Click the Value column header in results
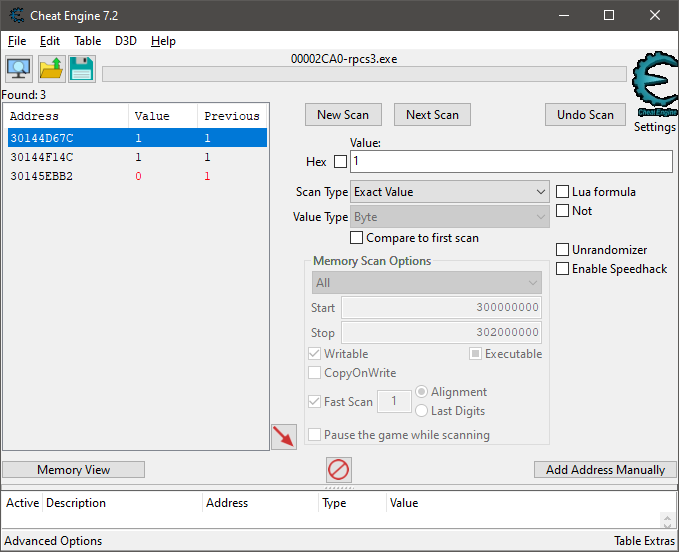Screen dimensions: 679x552 [163, 116]
